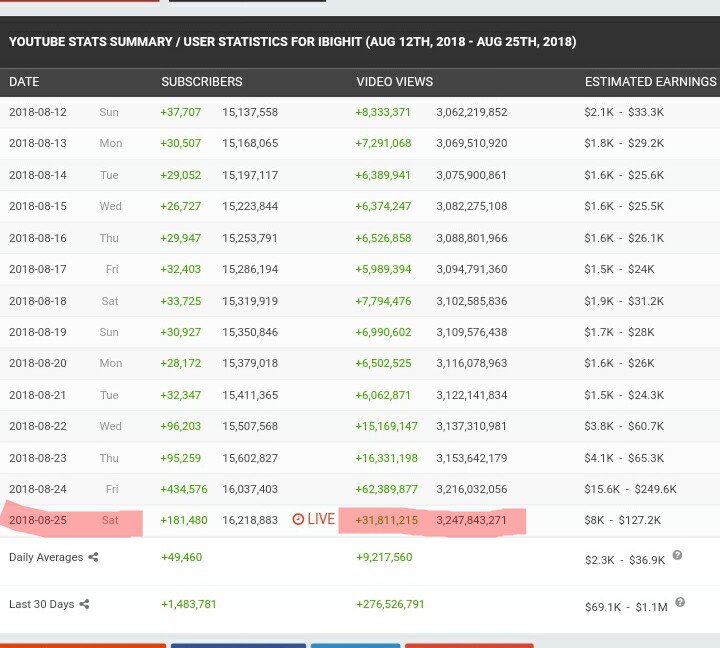
Task: Open help icon next to $69.1K - $1.1M
Action: (680, 602)
